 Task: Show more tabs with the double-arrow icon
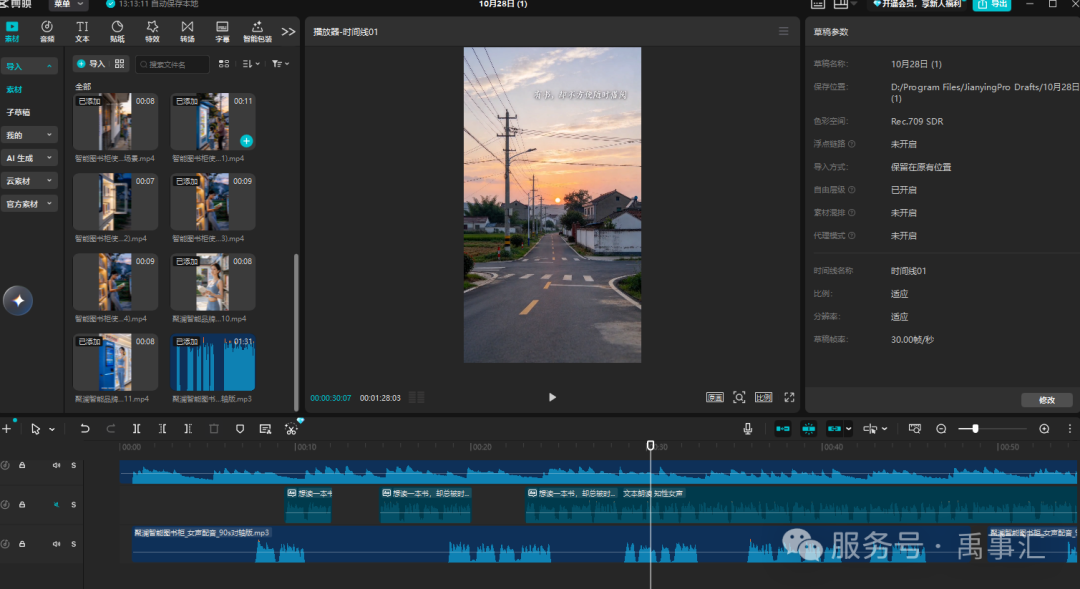(x=289, y=32)
